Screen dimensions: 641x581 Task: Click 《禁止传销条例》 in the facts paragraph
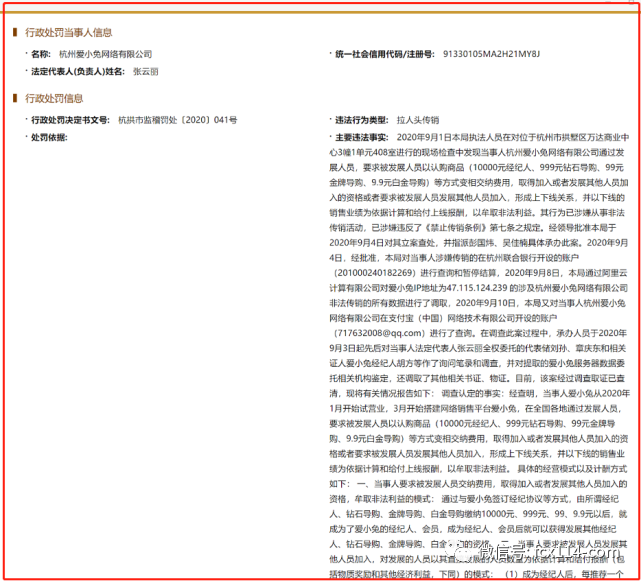457,228
